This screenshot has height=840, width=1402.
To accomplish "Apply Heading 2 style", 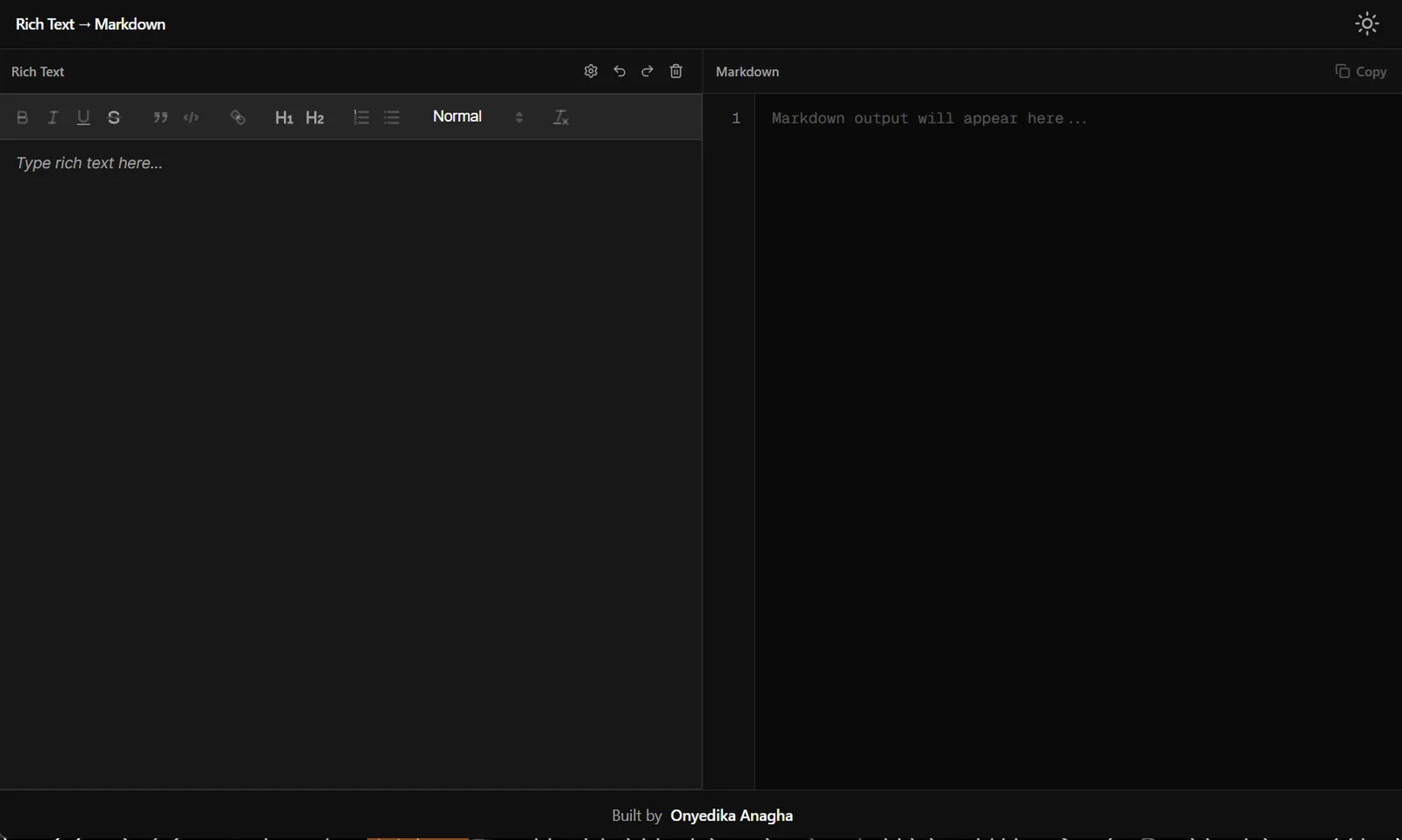I will pos(315,117).
